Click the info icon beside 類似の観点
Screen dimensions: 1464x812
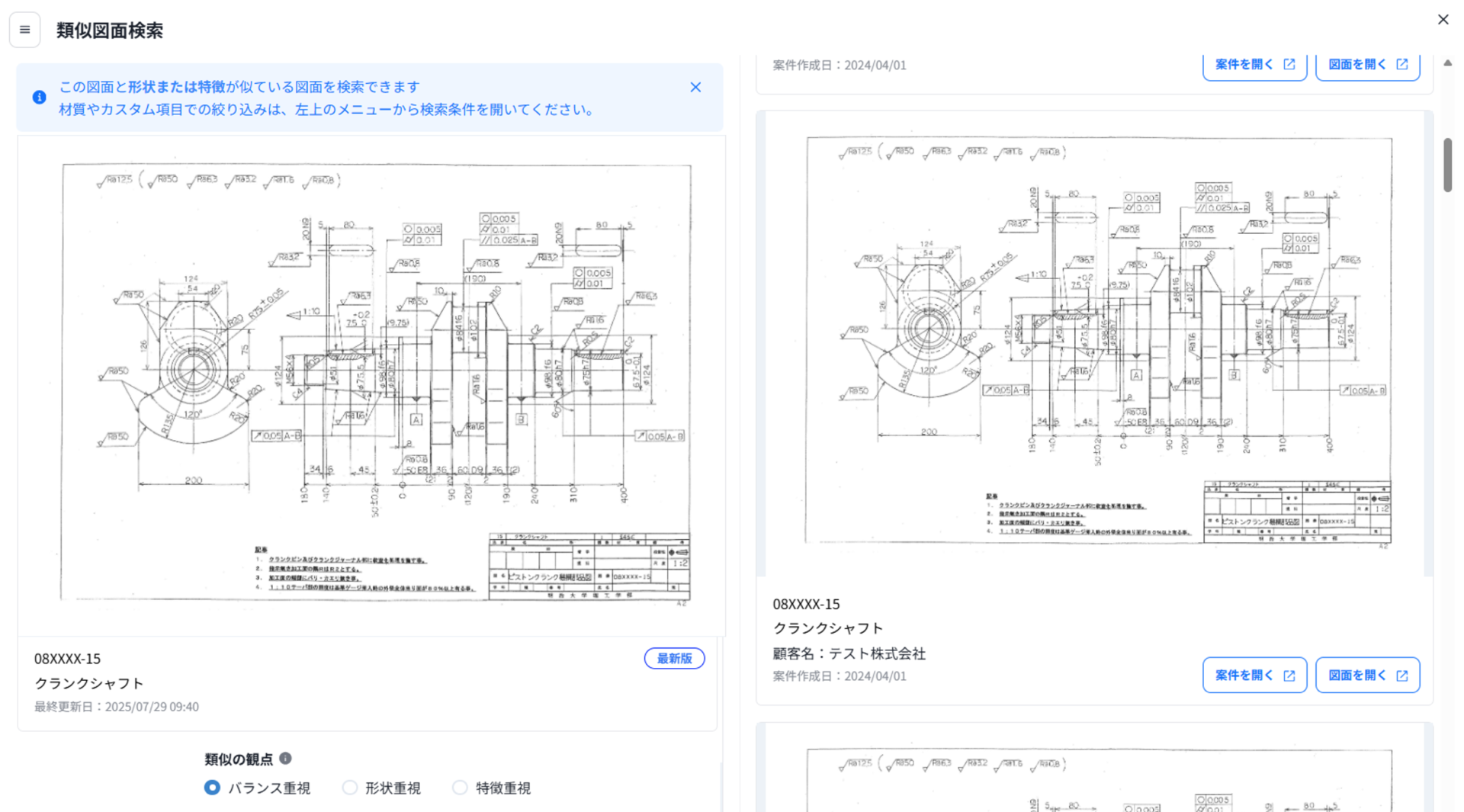tap(285, 759)
